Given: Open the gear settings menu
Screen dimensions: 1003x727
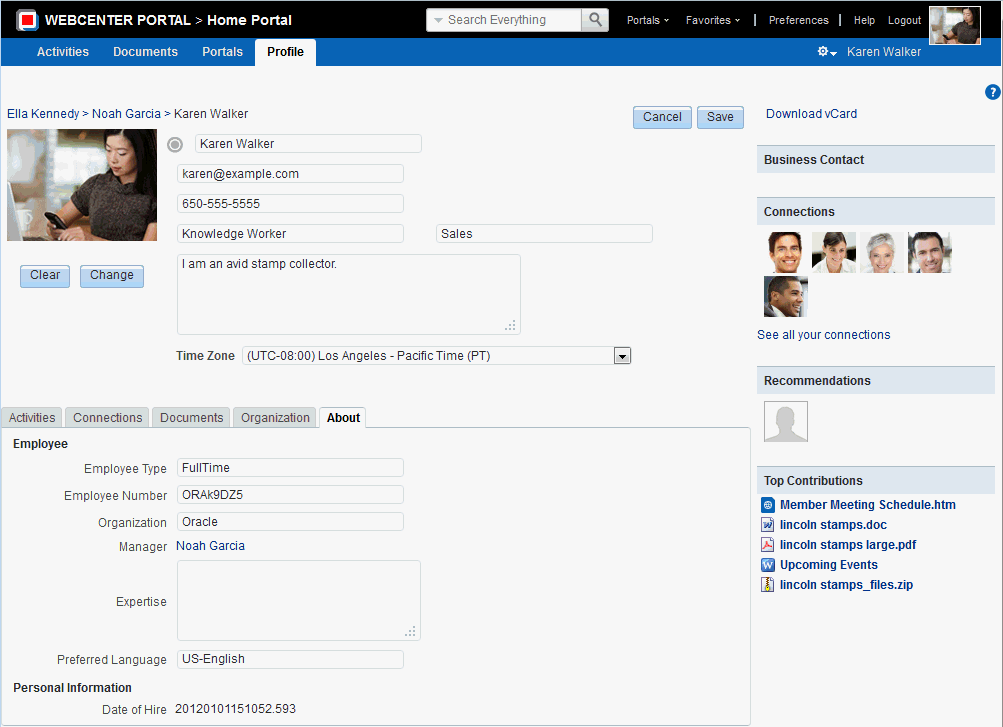Looking at the screenshot, I should coord(826,52).
